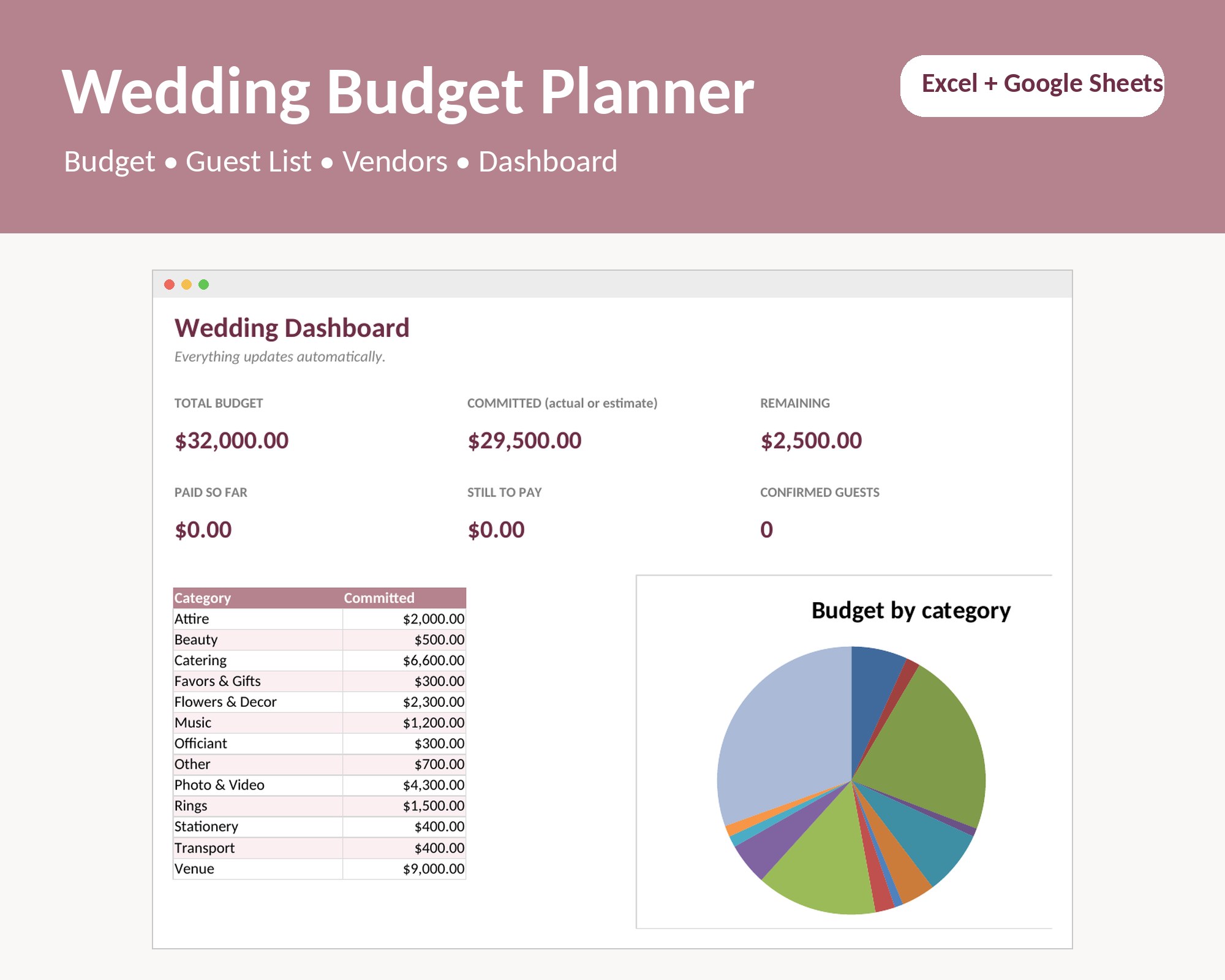Select the Flowers & Decor cell
Screen dimensions: 1225x980
pos(258,702)
